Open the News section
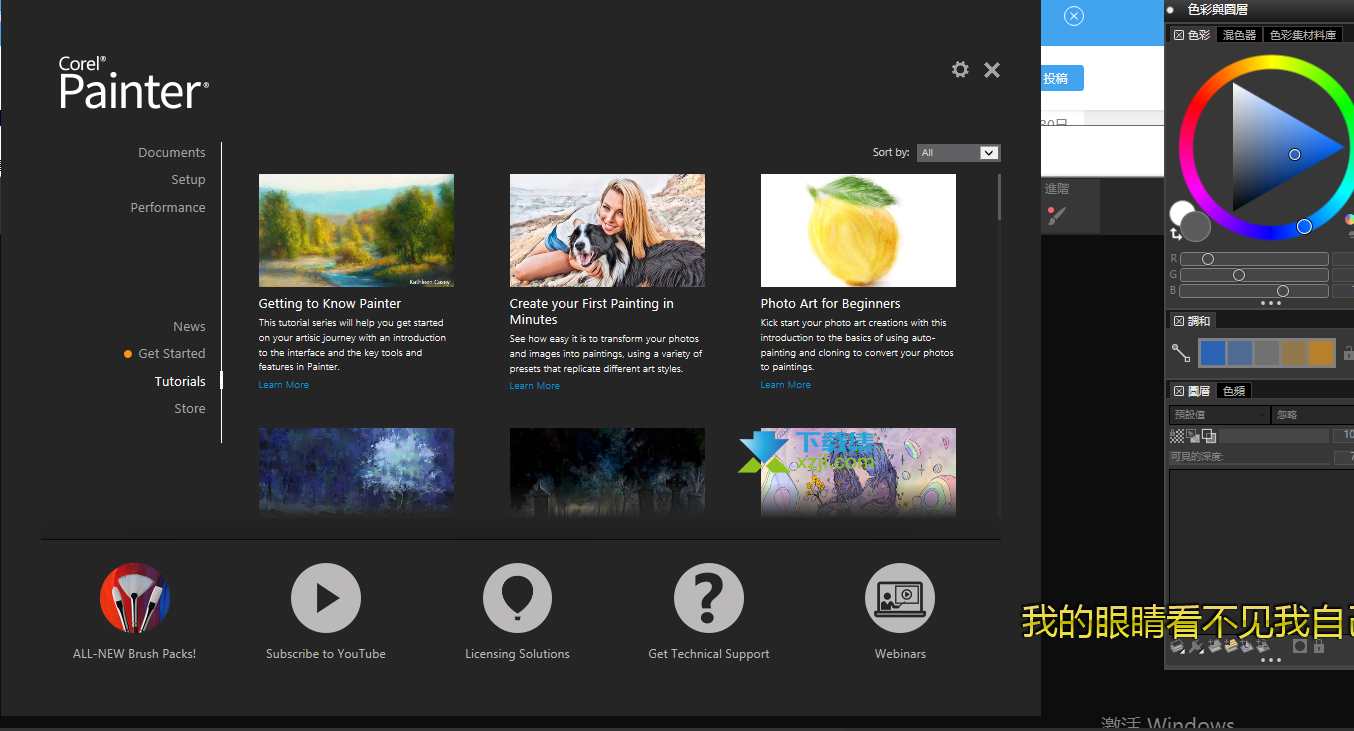 (x=189, y=326)
